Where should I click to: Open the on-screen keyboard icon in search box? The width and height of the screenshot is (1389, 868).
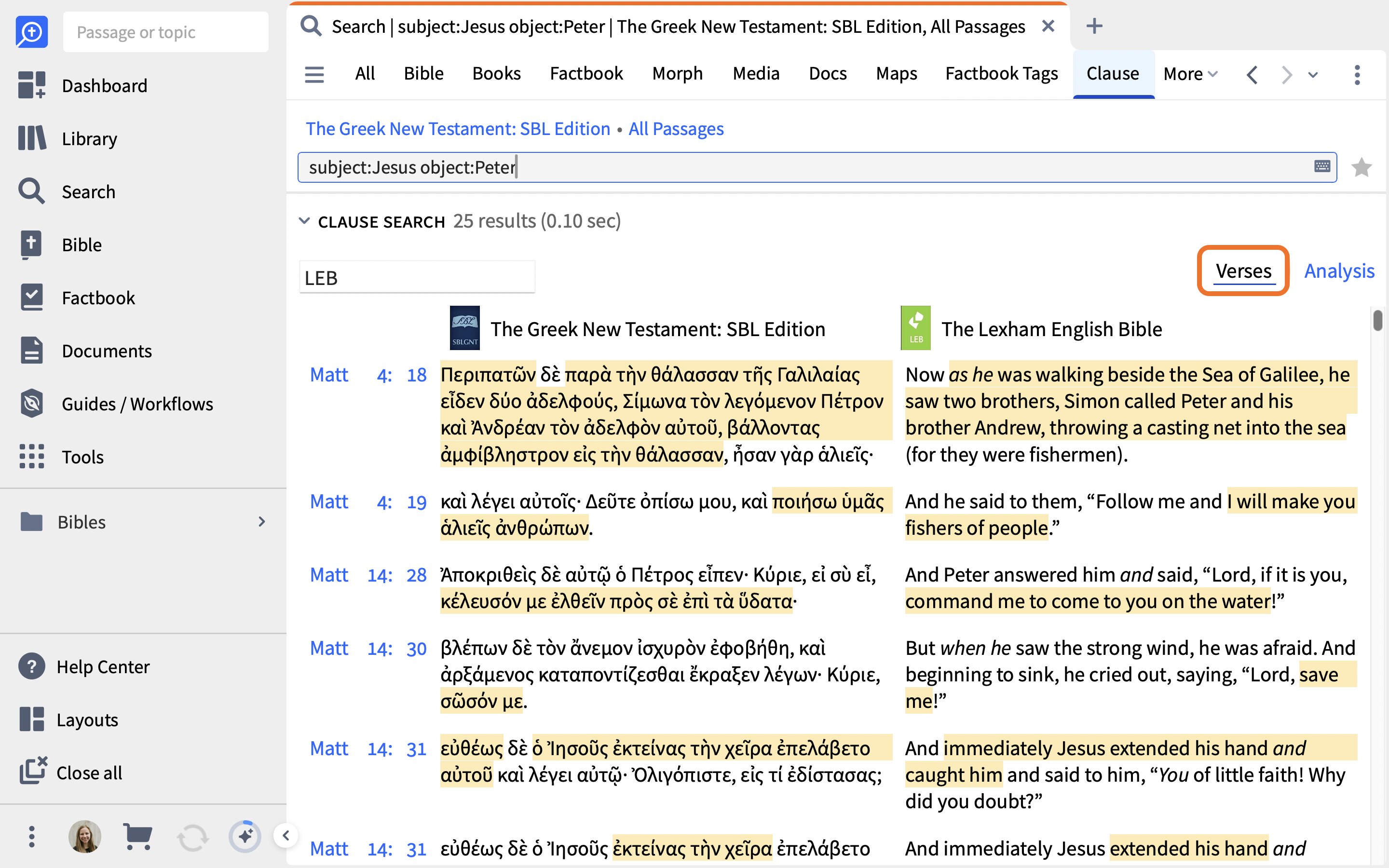pos(1322,166)
